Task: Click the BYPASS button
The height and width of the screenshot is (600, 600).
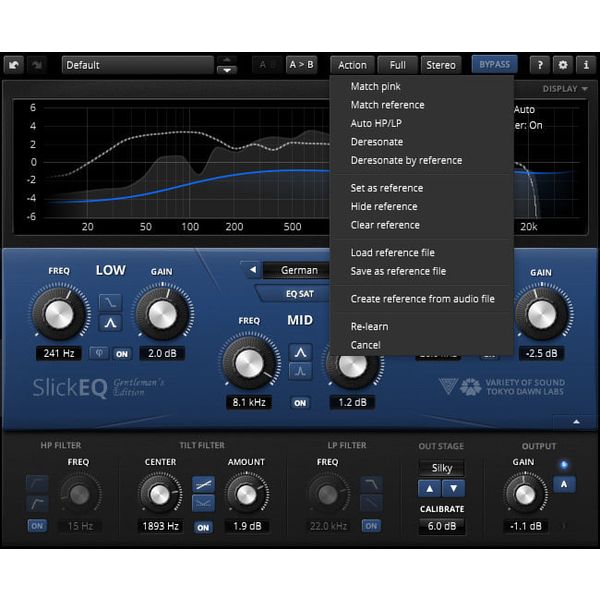Action: point(494,64)
